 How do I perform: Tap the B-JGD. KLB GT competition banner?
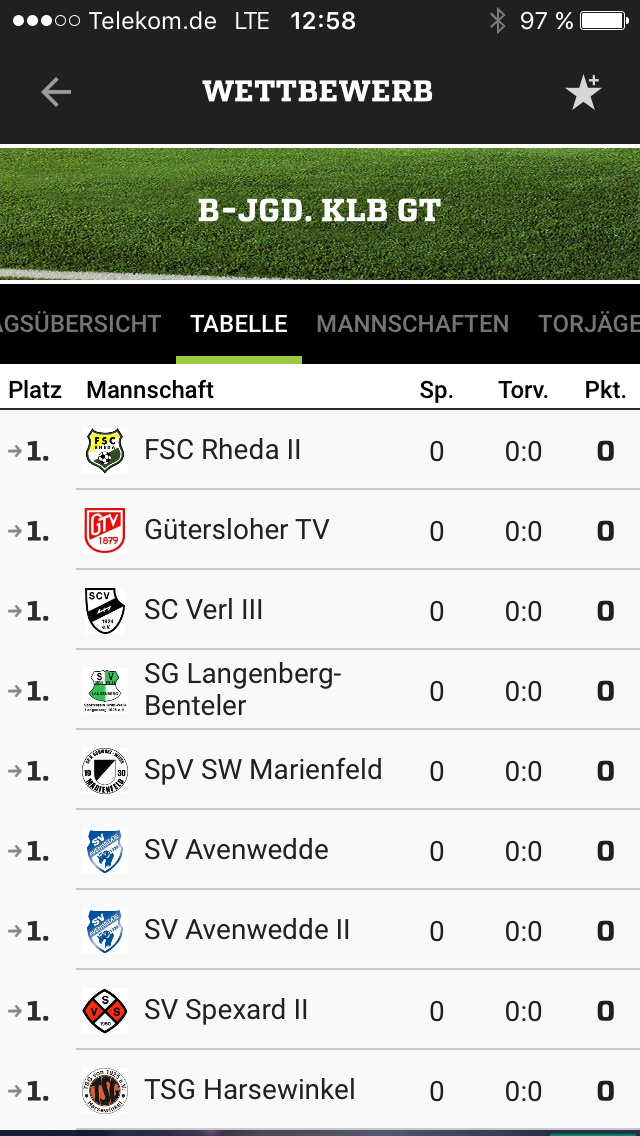[x=320, y=212]
